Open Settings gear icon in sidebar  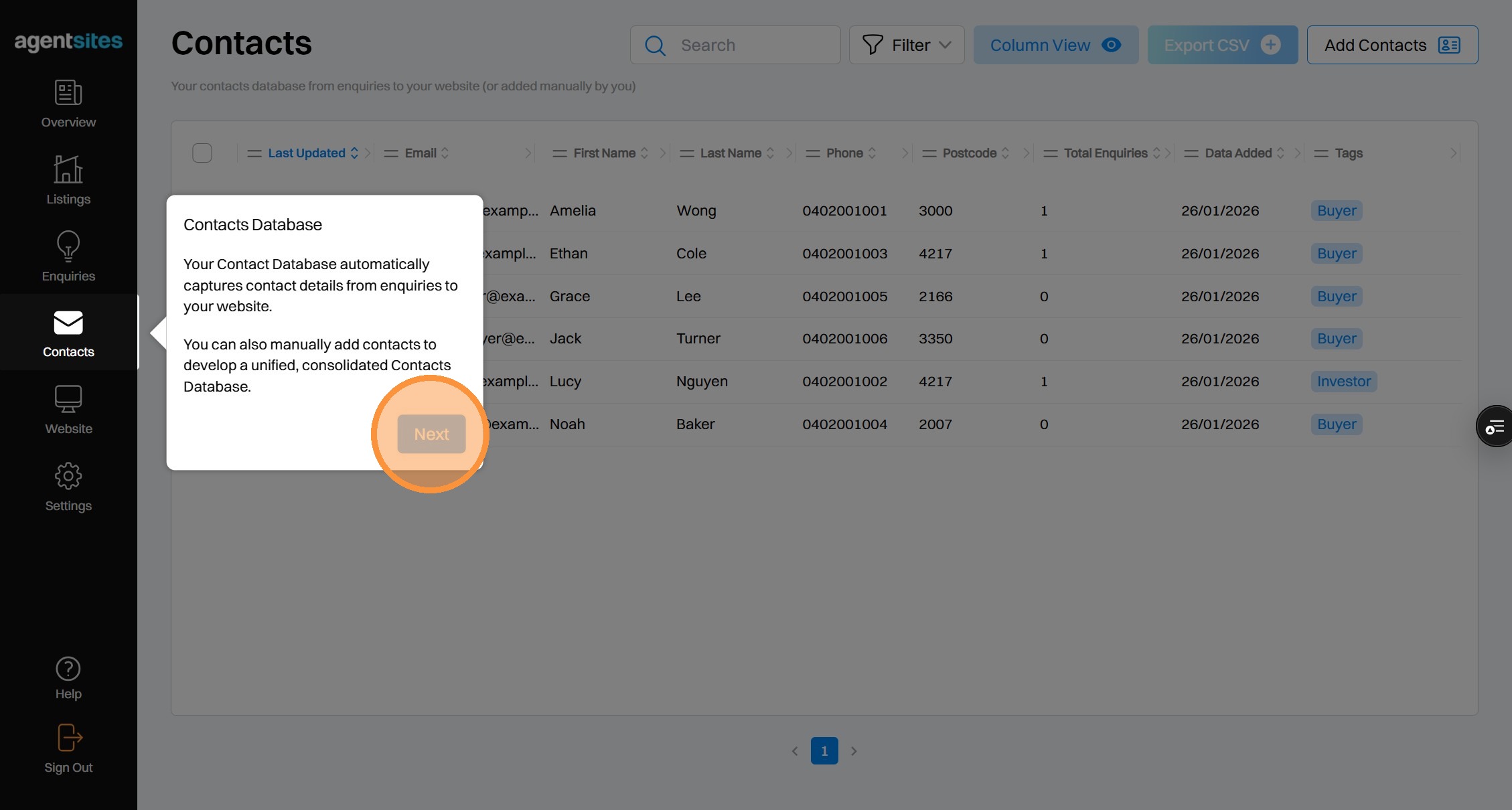[68, 476]
